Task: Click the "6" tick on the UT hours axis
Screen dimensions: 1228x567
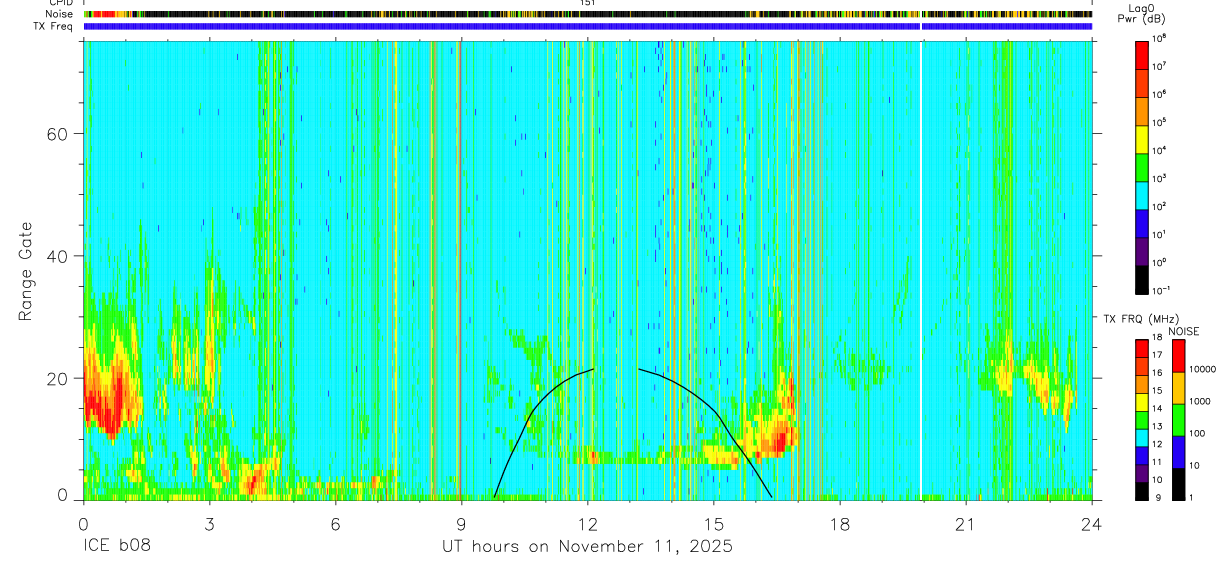Action: 335,523
